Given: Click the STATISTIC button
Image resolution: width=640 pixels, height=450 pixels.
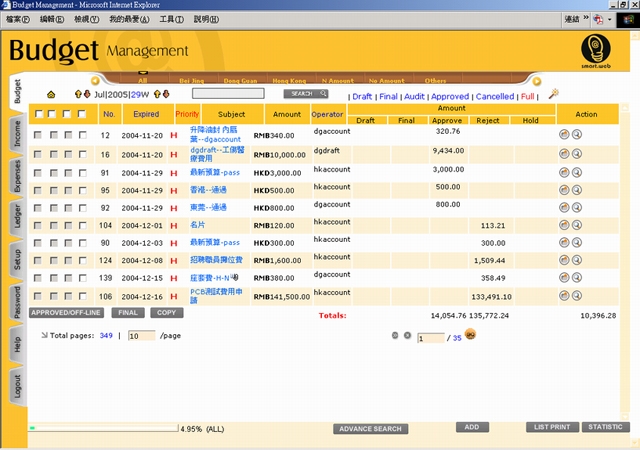Looking at the screenshot, I should tap(605, 427).
